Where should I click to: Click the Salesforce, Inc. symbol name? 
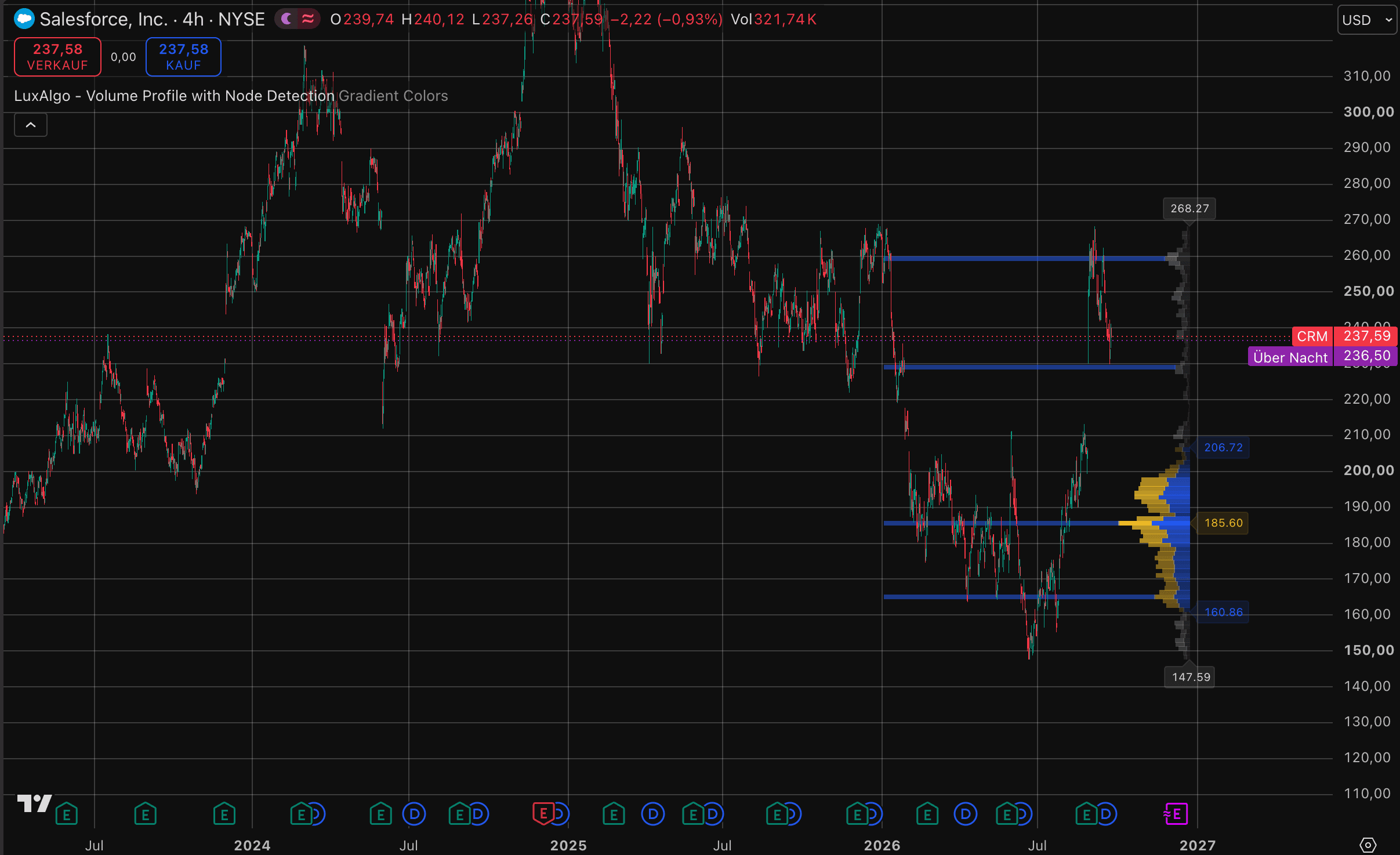(x=104, y=19)
